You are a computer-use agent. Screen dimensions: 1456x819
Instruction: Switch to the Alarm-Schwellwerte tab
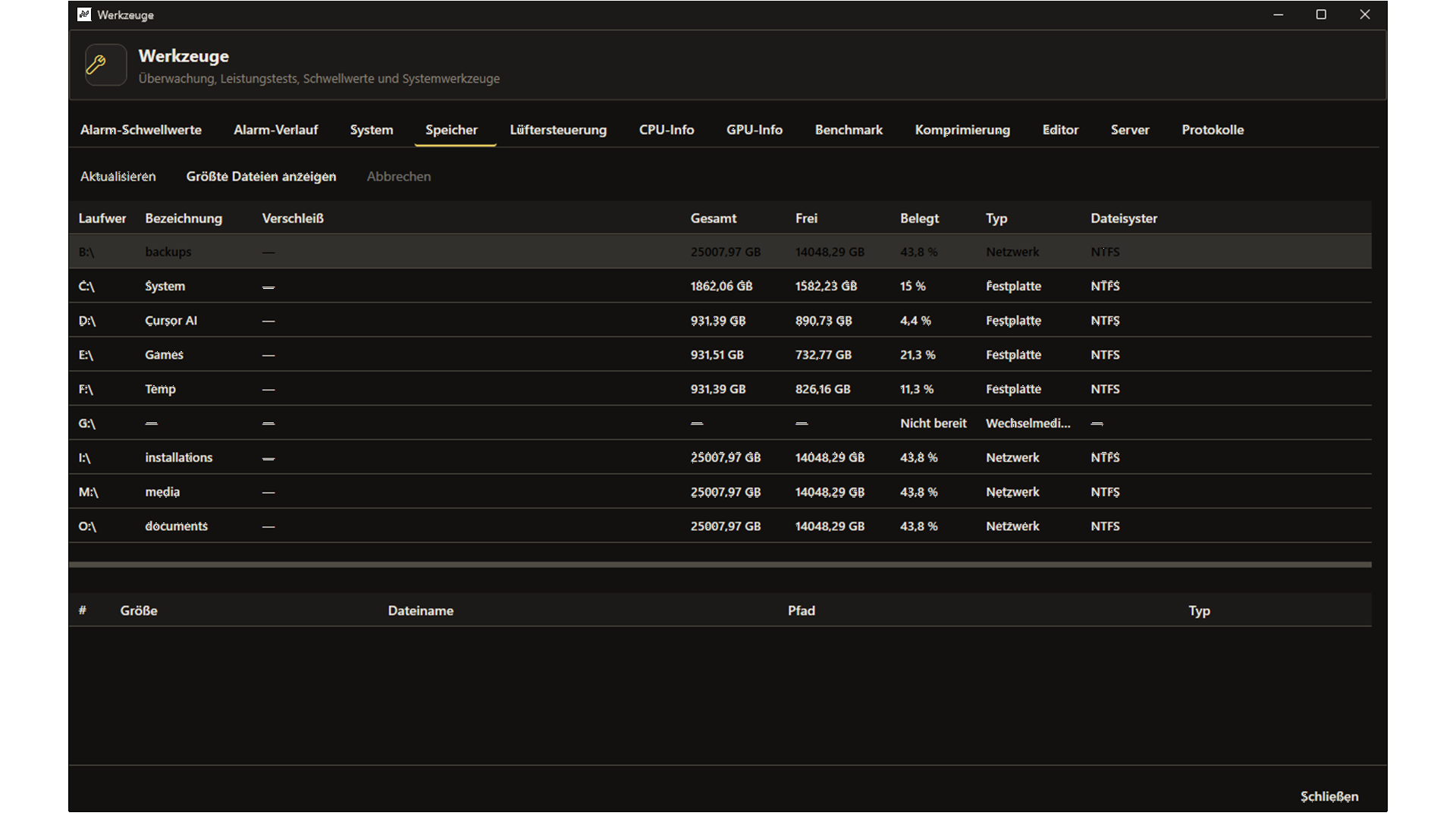coord(141,130)
